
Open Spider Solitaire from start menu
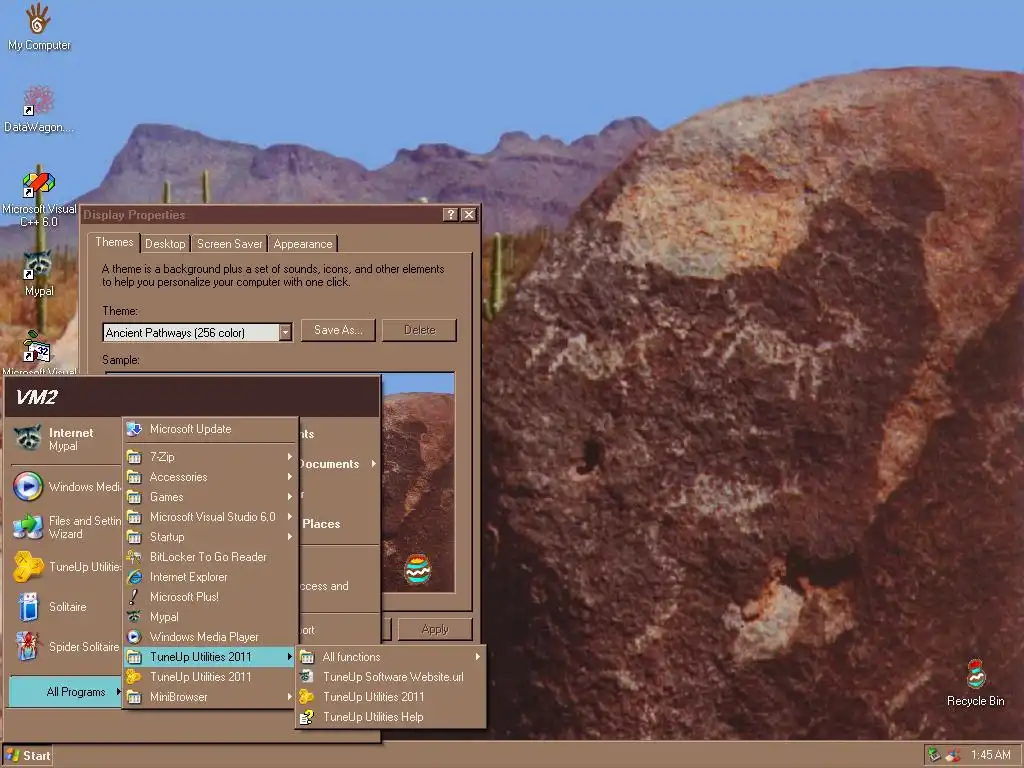pos(65,647)
